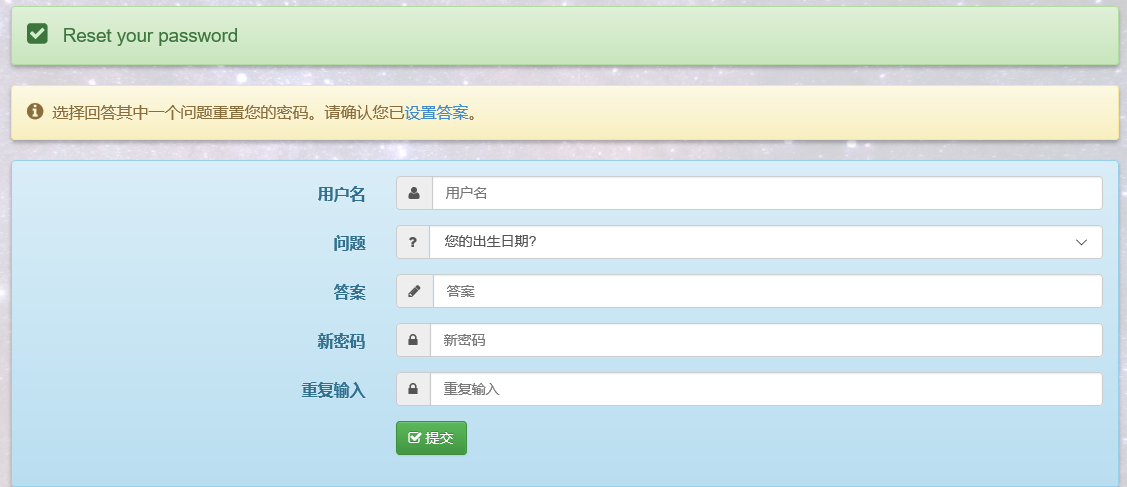Click the 新密码 form label

coord(341,341)
